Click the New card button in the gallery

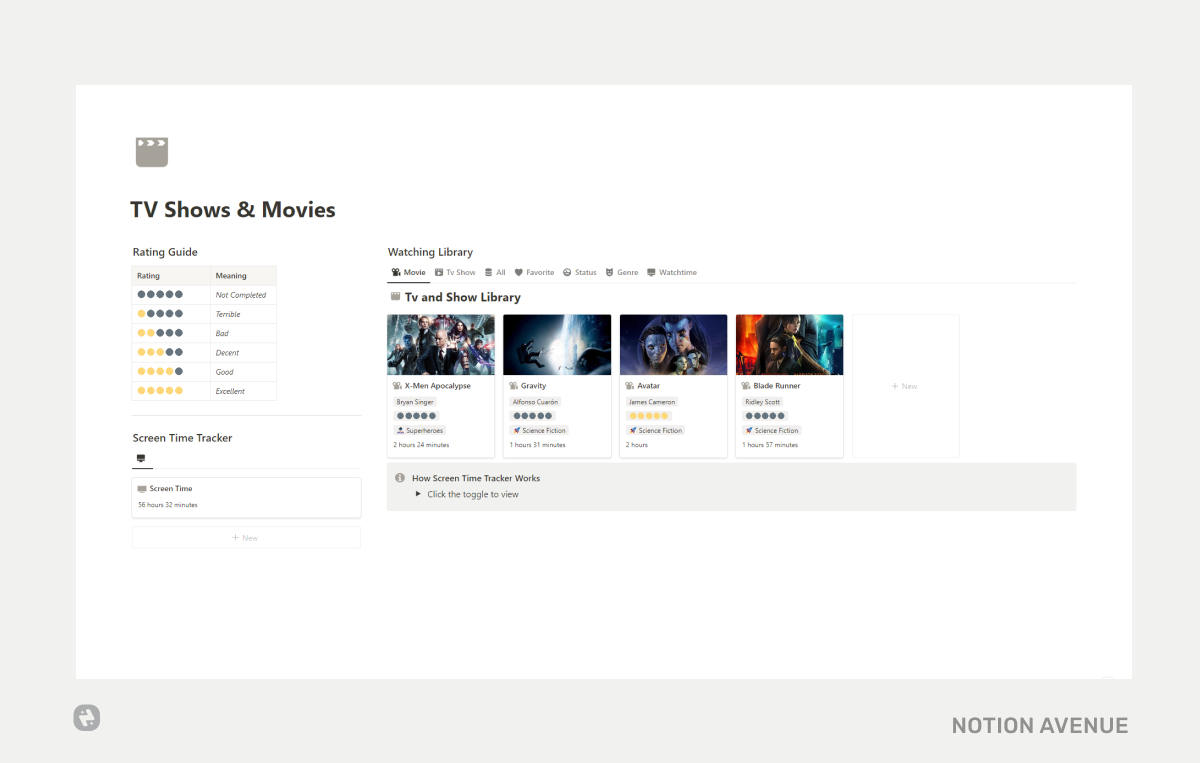coord(904,385)
